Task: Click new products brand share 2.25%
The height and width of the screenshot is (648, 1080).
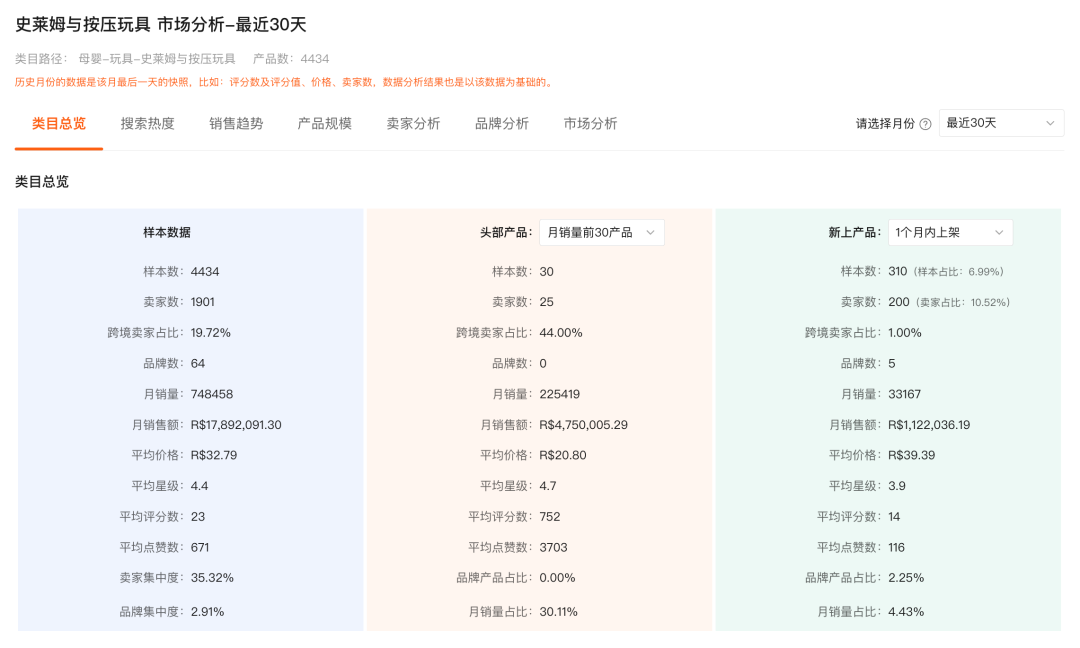Action: (x=906, y=578)
